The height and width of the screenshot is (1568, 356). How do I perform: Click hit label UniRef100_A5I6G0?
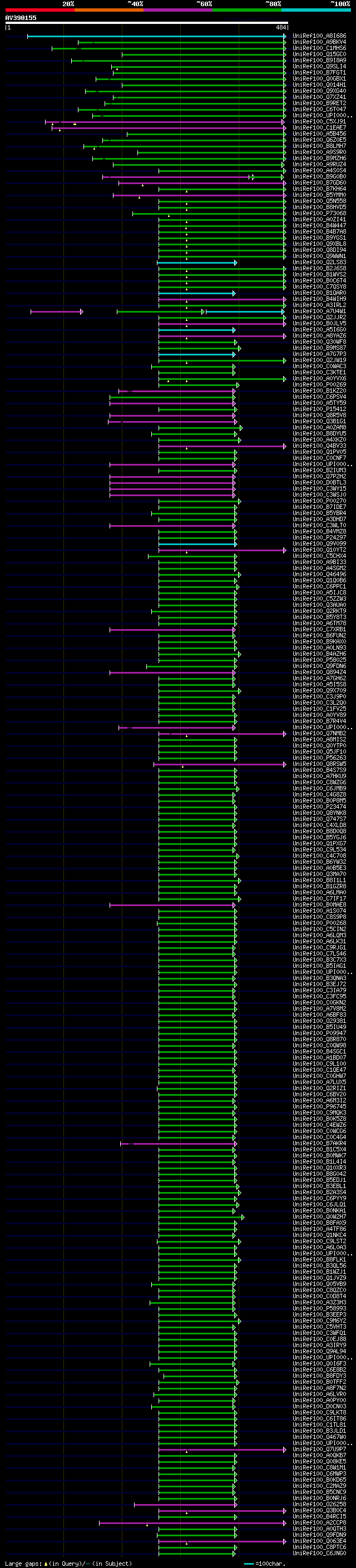pyautogui.click(x=319, y=329)
